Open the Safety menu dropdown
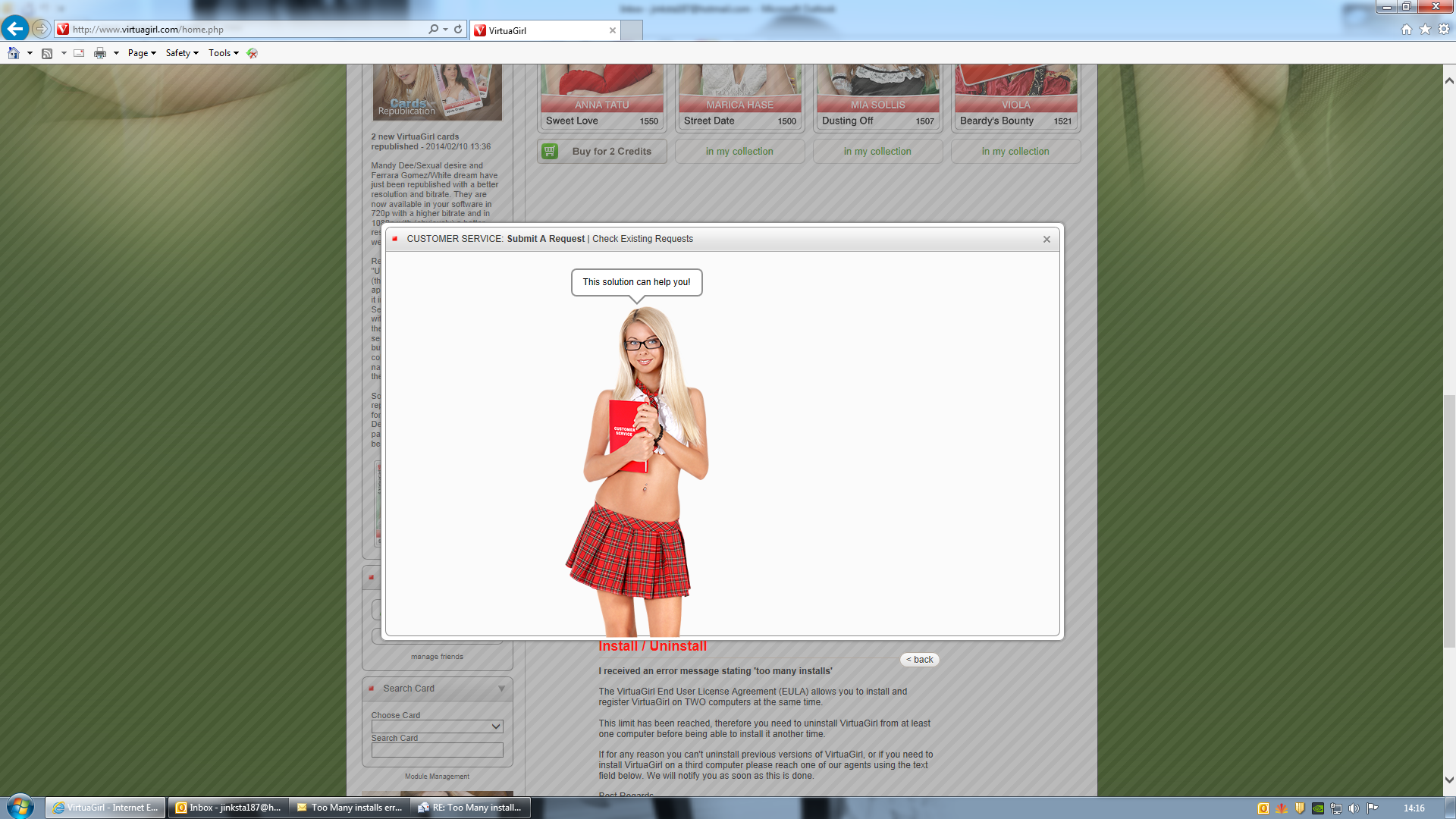 point(181,53)
